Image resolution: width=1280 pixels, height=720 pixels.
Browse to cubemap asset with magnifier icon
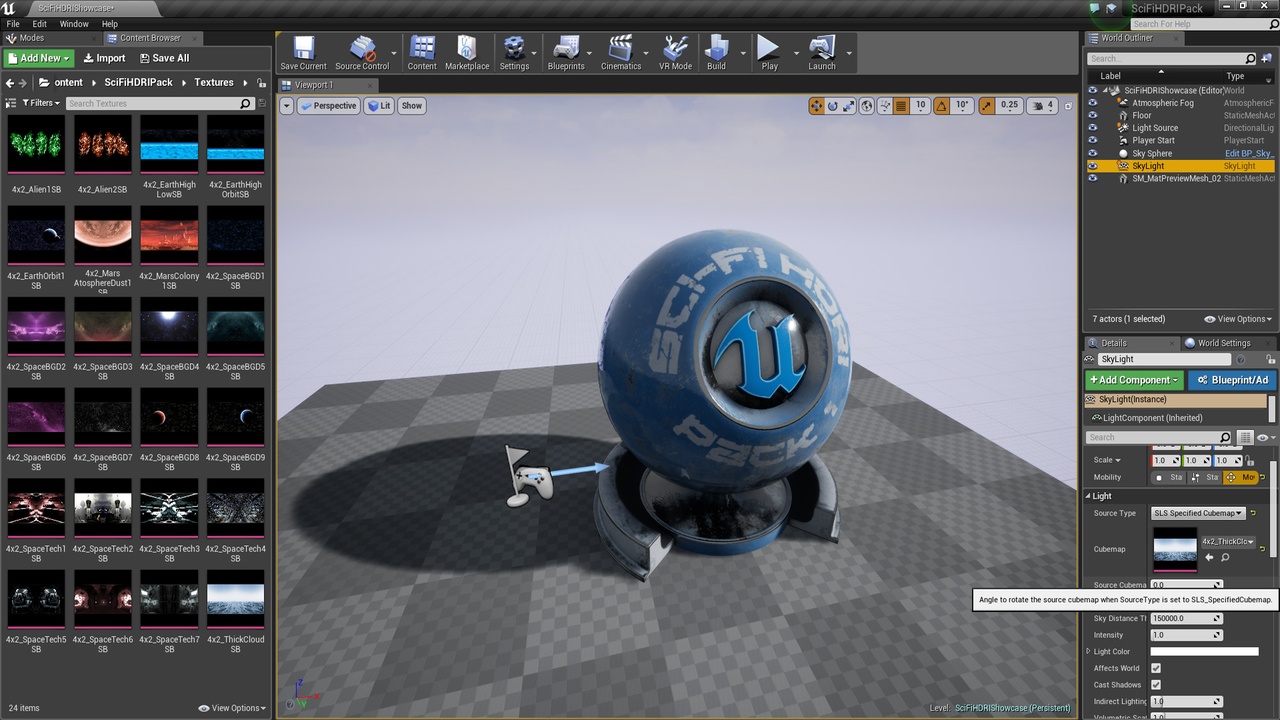pyautogui.click(x=1225, y=557)
